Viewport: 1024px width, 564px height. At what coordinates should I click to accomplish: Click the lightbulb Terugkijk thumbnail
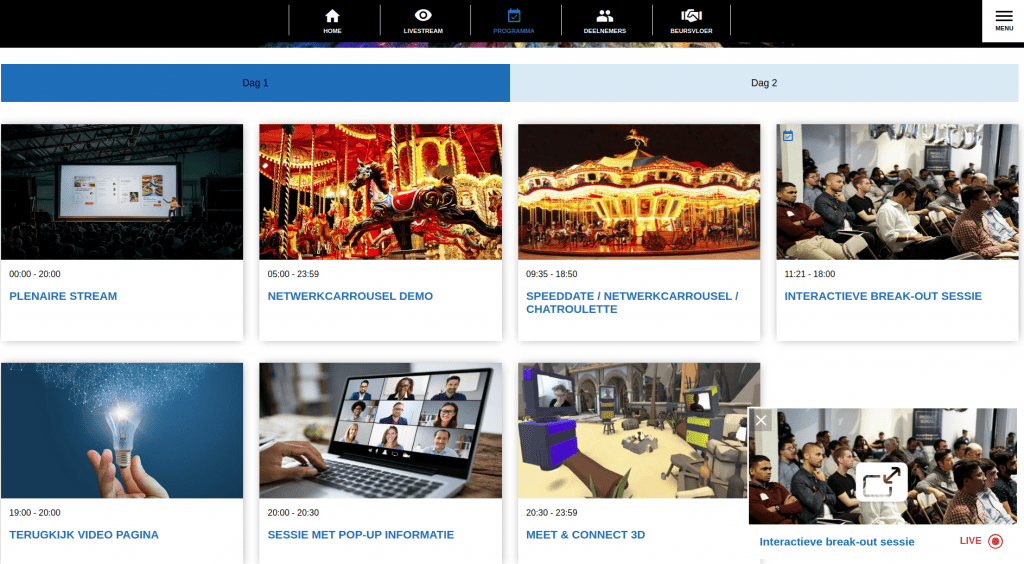click(x=122, y=431)
